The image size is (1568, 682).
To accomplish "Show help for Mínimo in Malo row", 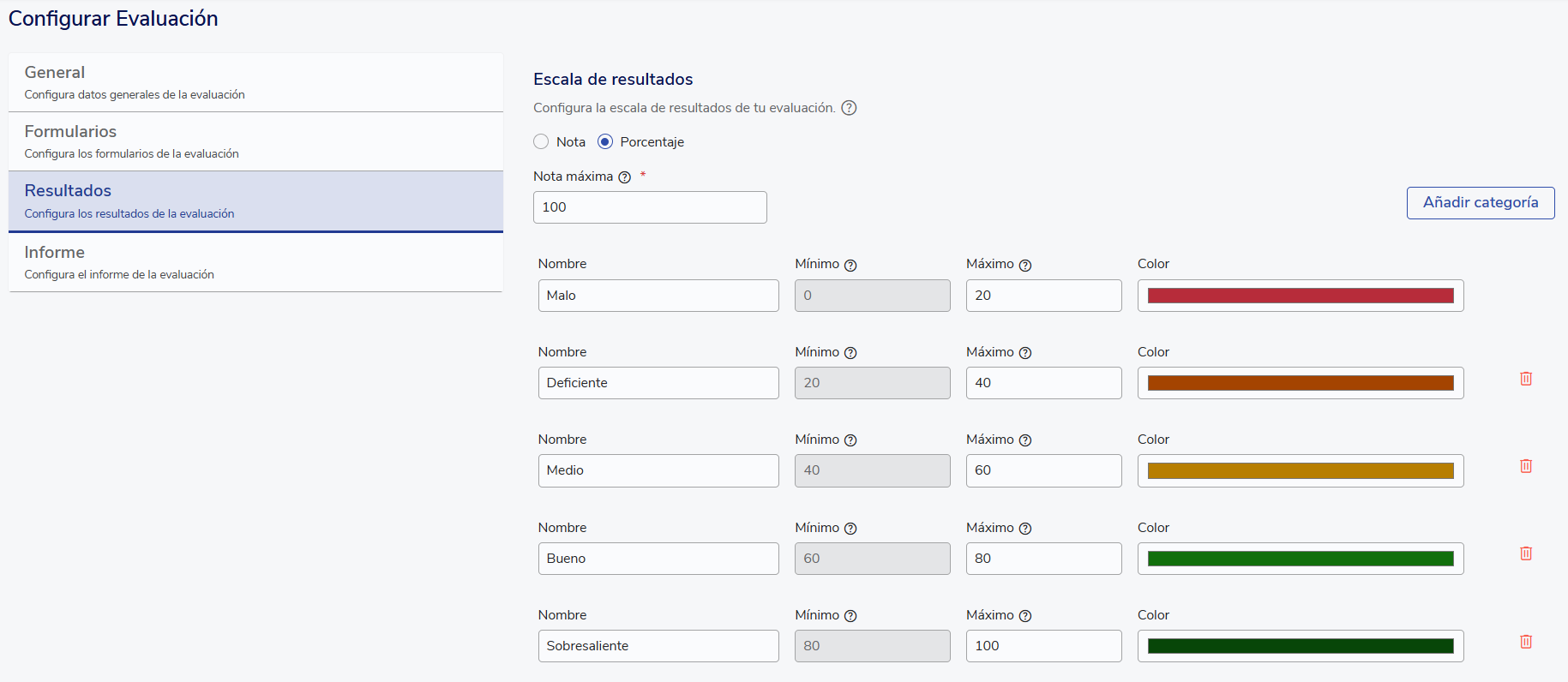I will click(x=850, y=266).
